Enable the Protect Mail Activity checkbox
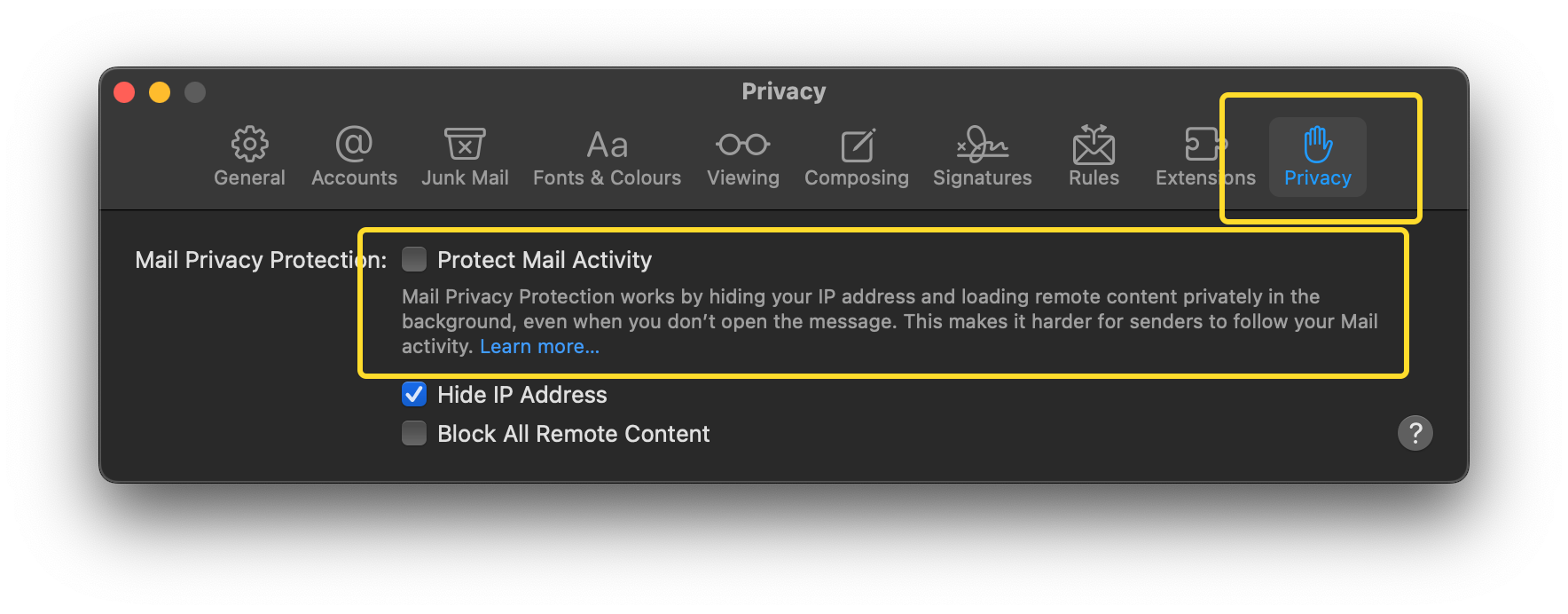Viewport: 1568px width, 614px height. [x=414, y=259]
